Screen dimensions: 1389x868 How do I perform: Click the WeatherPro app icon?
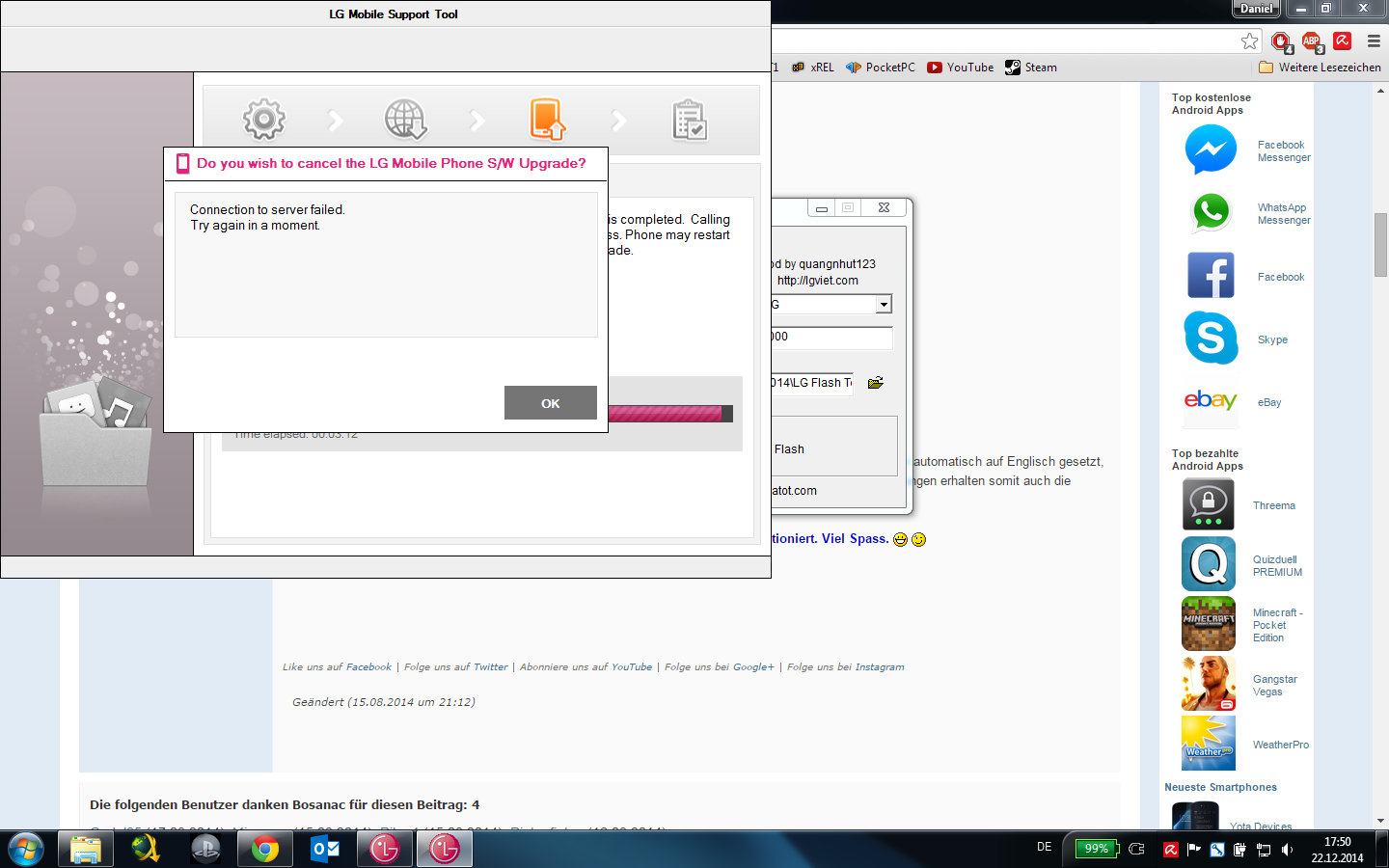pyautogui.click(x=1209, y=744)
